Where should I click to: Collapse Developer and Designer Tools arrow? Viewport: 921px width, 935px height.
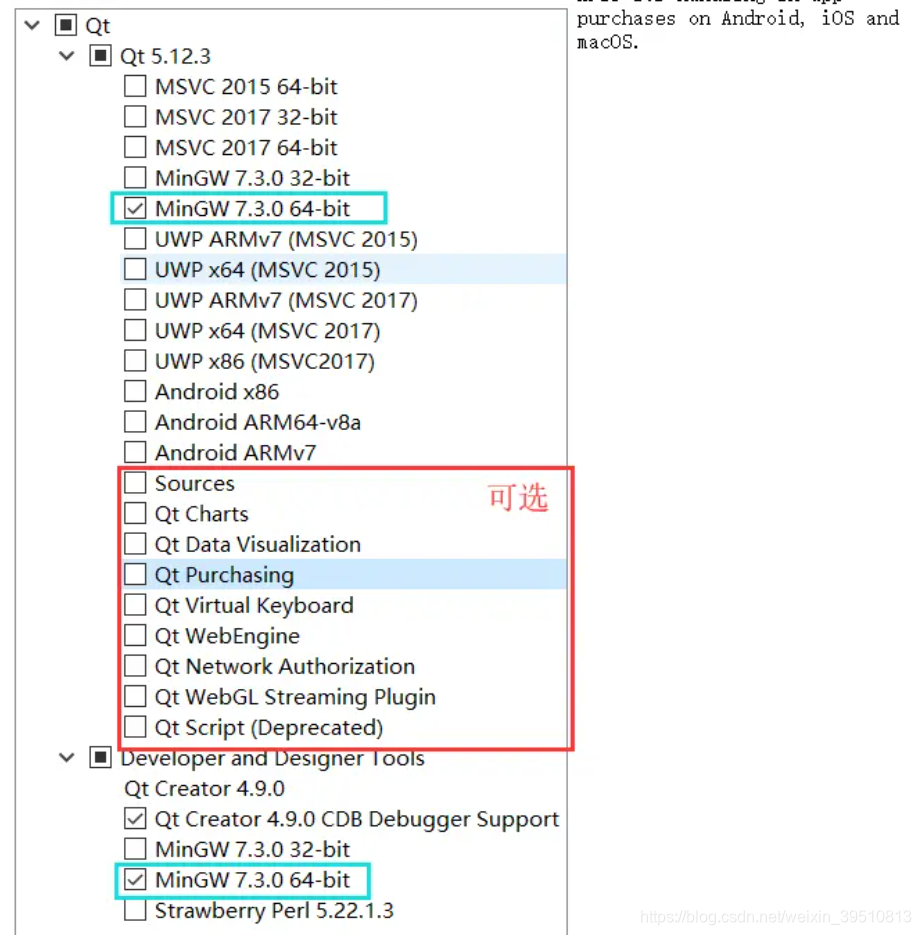tap(67, 757)
